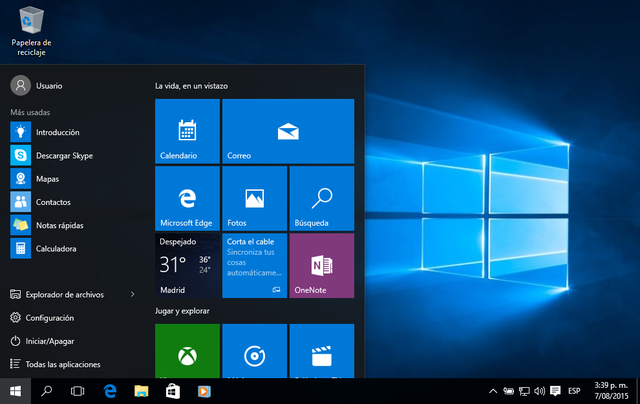Select Descargar Skype in most used
Viewport: 640px width, 404px height.
coord(51,155)
